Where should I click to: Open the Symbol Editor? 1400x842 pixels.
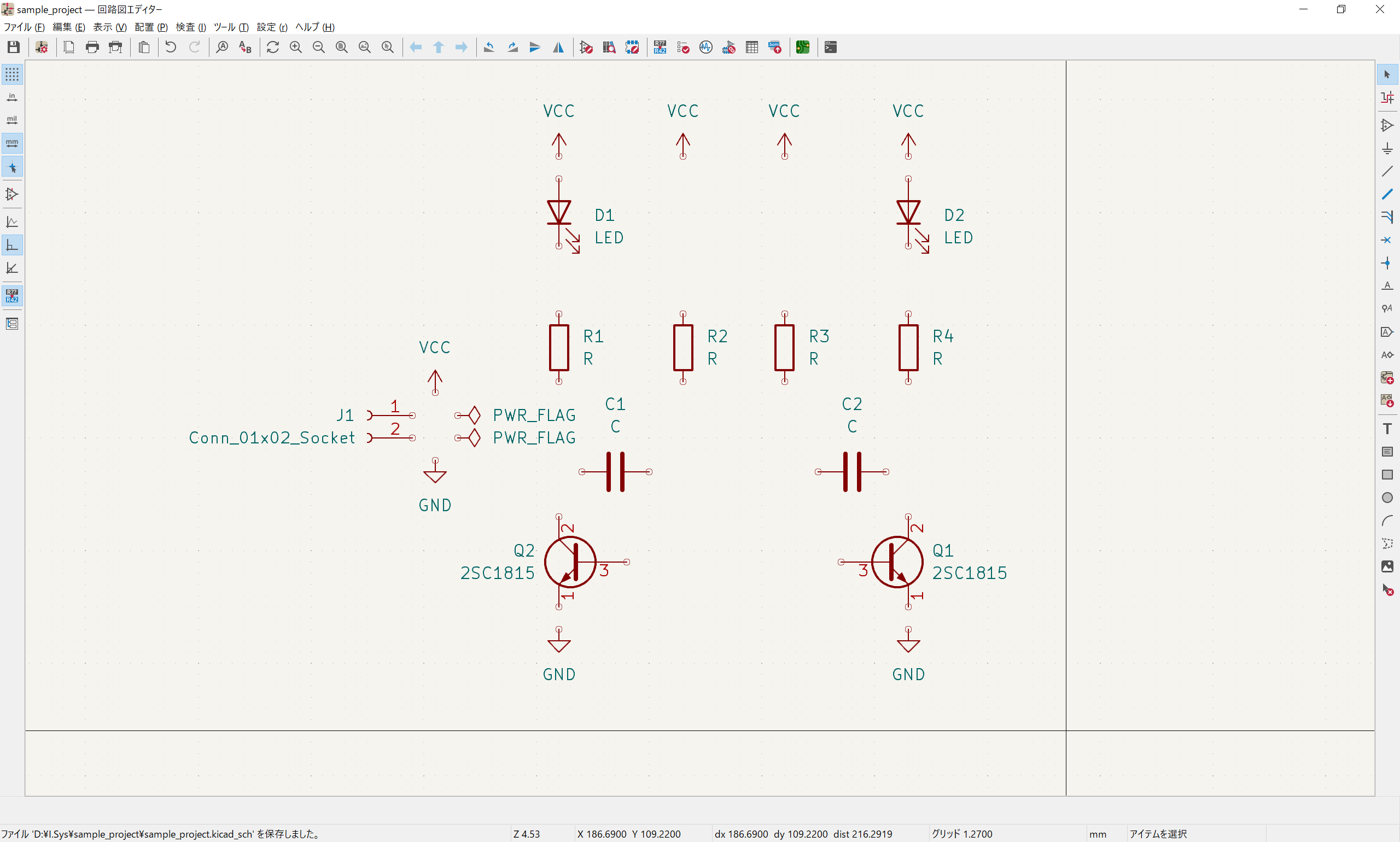pos(586,47)
